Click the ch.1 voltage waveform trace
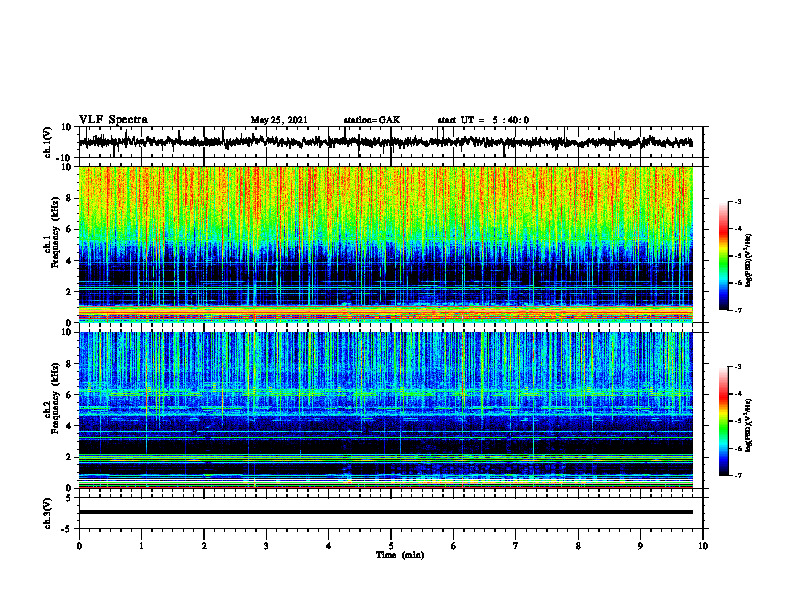Screen dimensions: 792x612 (x=385, y=142)
